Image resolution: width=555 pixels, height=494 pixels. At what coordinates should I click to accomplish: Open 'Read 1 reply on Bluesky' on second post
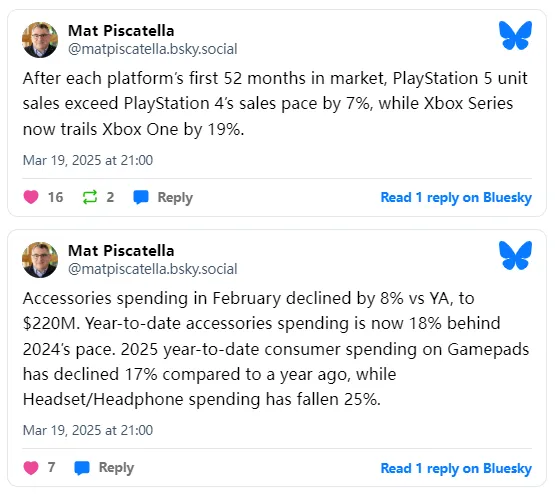(x=456, y=468)
